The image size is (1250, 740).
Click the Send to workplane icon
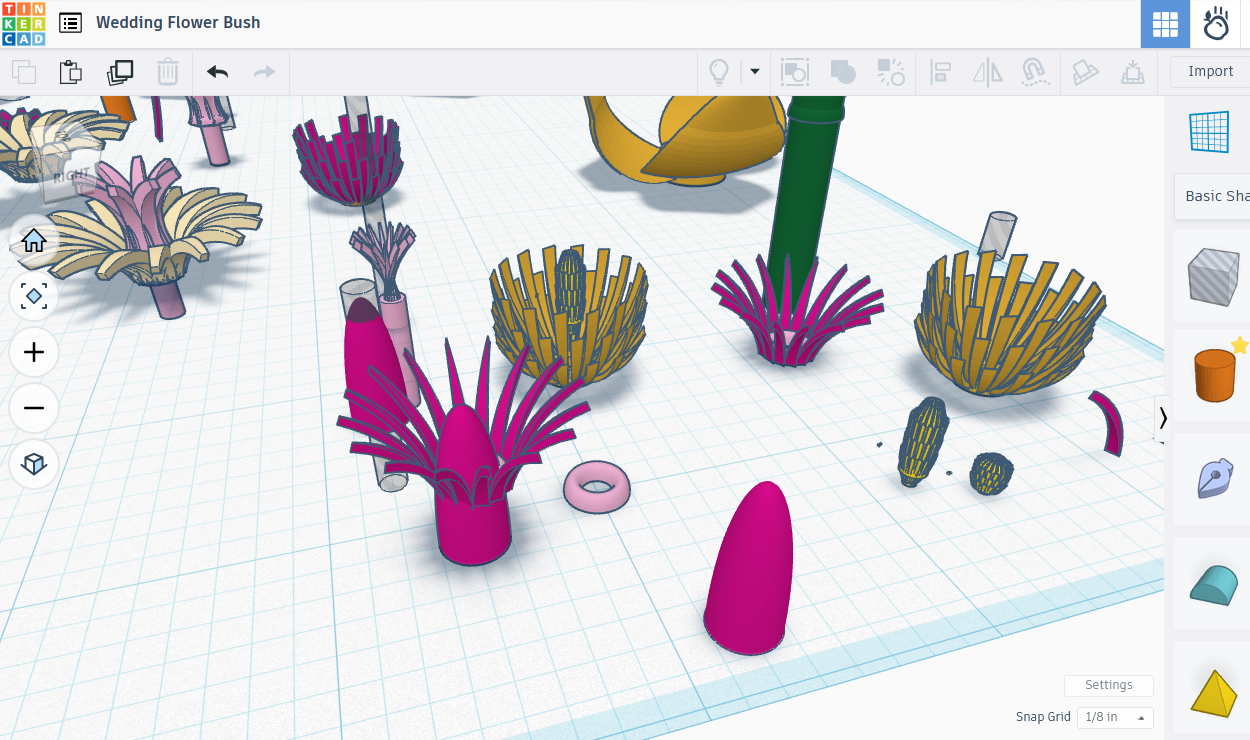click(x=1132, y=72)
